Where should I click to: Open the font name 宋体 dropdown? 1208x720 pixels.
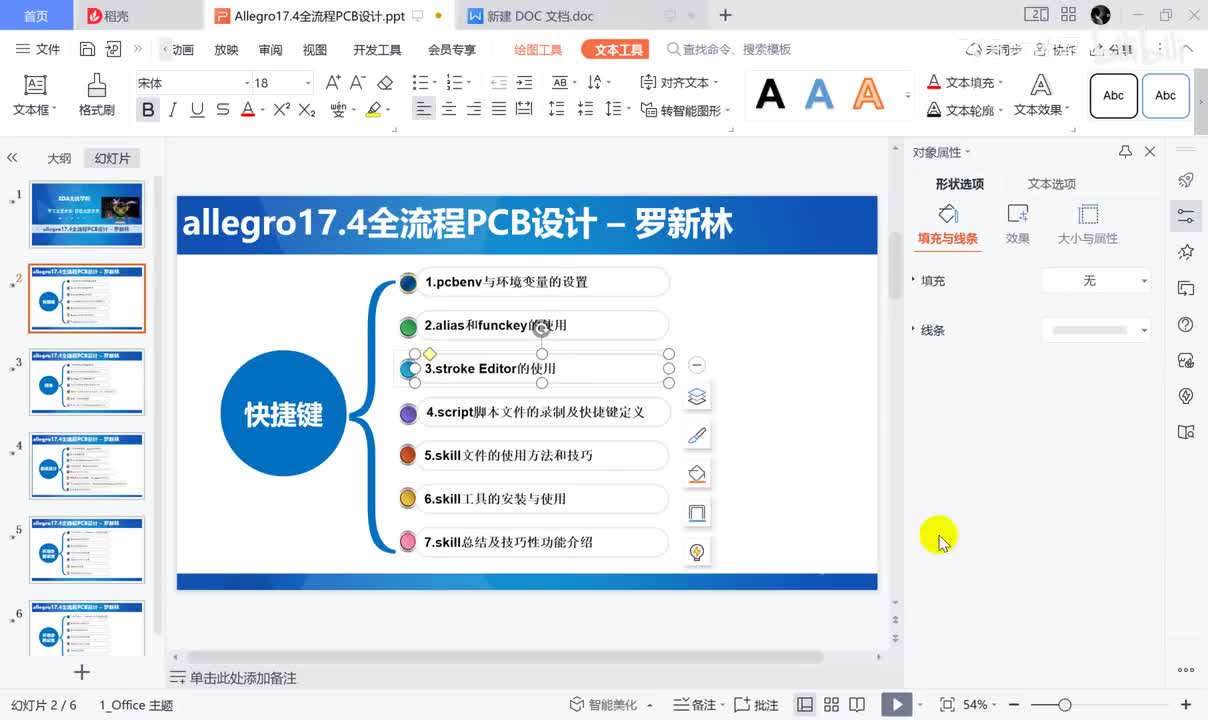[x=247, y=83]
